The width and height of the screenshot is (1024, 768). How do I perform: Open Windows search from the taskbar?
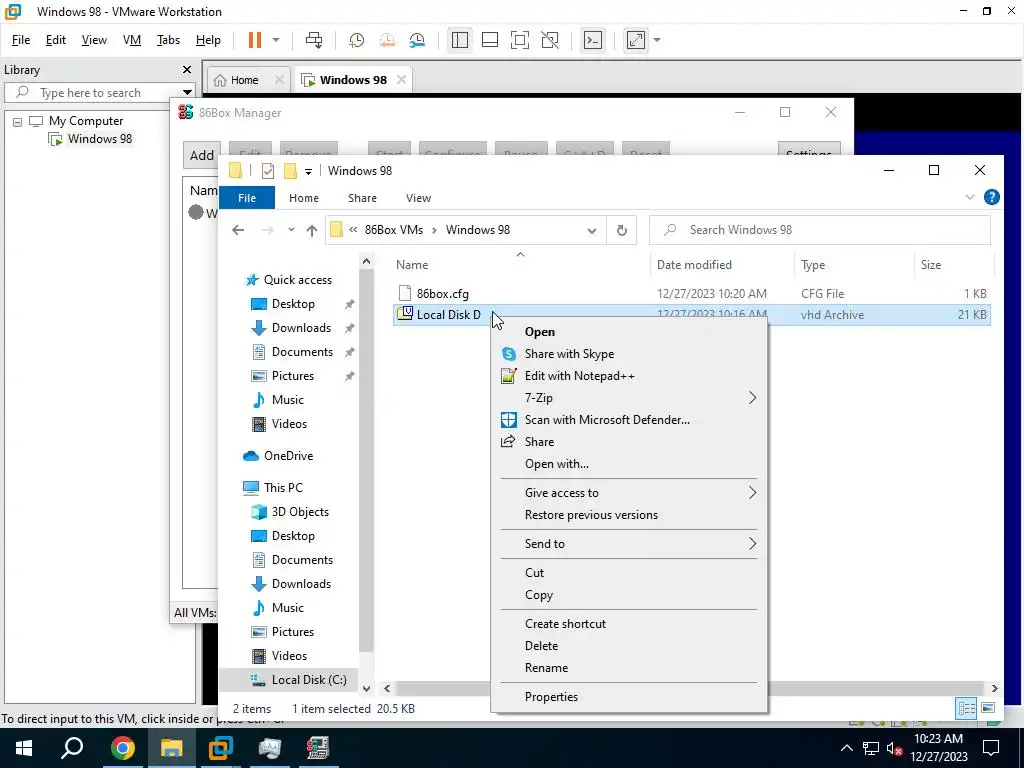[x=72, y=748]
